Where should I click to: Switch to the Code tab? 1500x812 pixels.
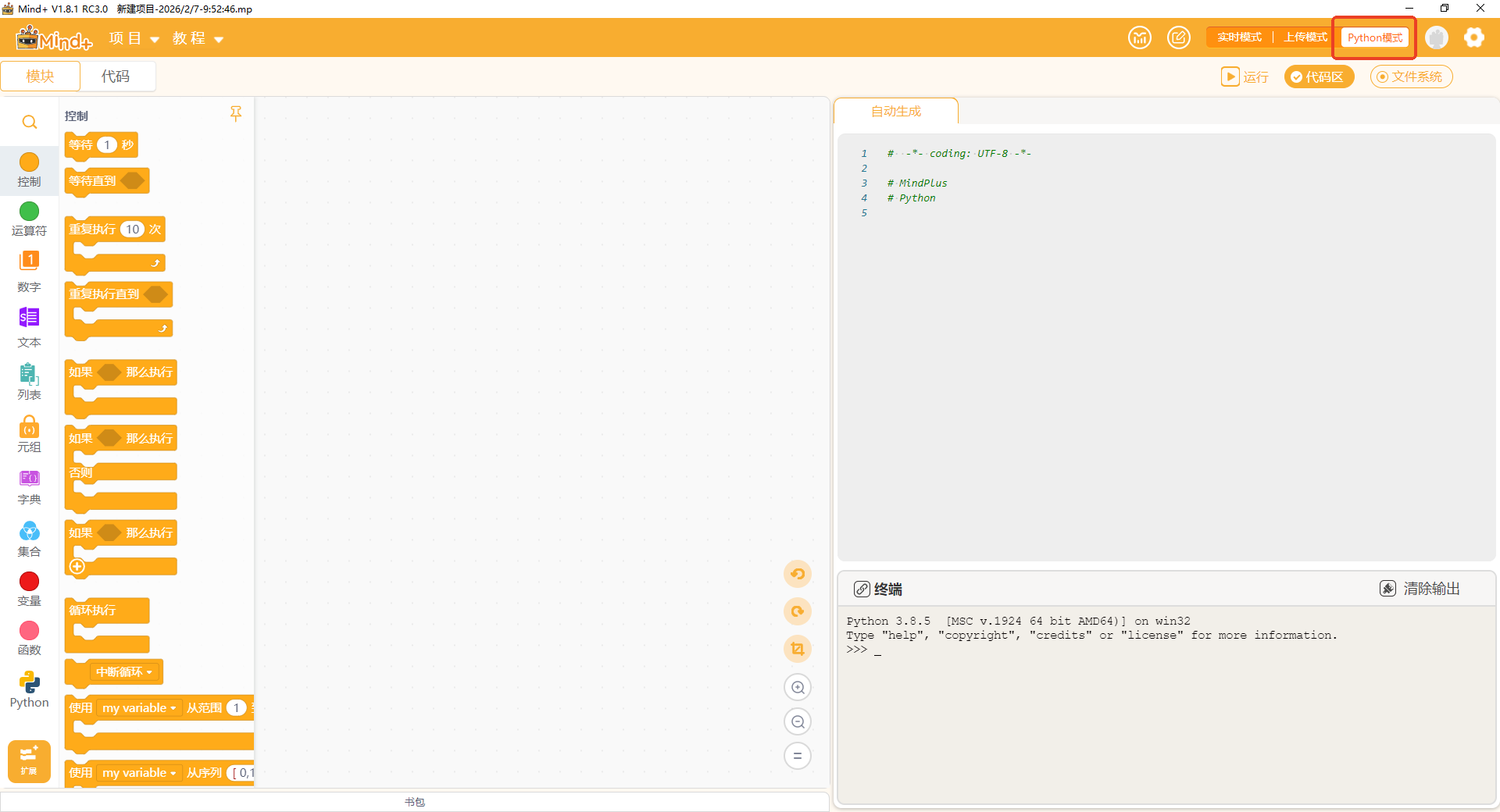116,77
